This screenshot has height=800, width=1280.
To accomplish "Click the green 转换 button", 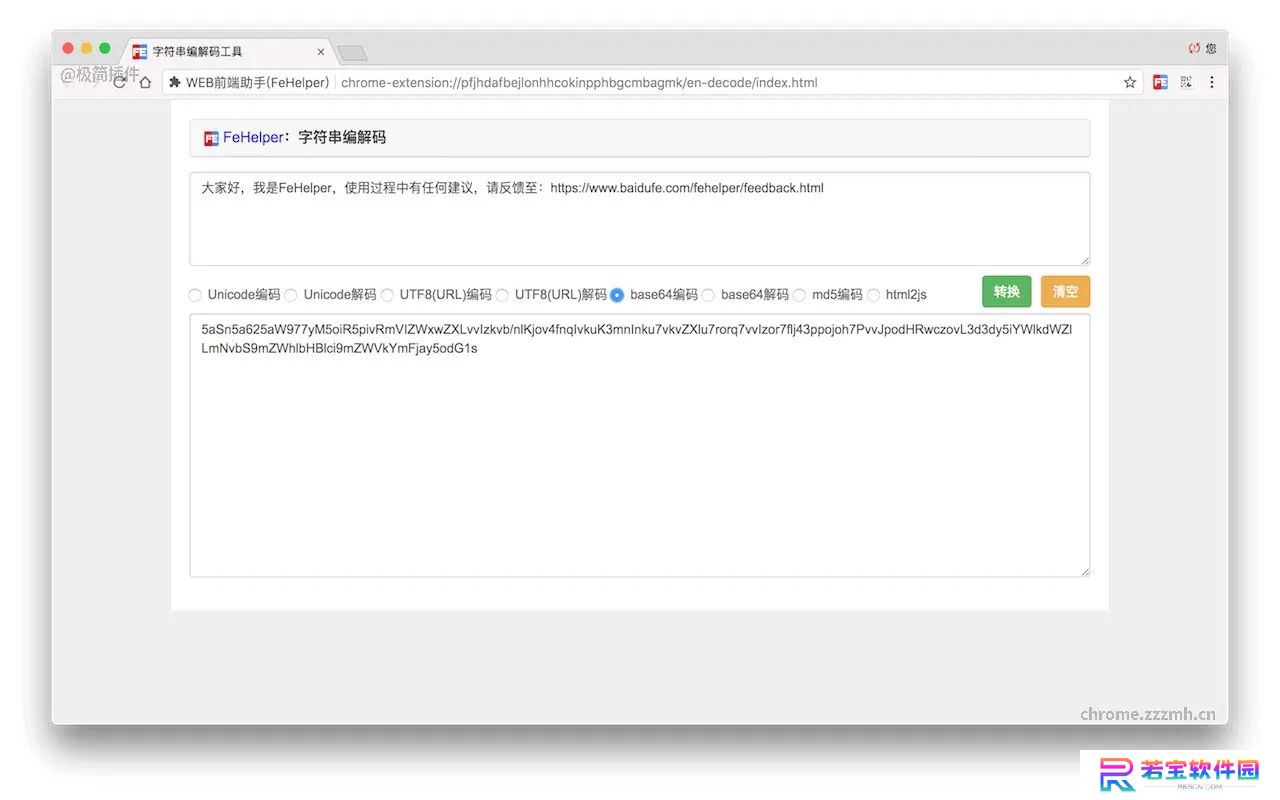I will tap(1006, 291).
